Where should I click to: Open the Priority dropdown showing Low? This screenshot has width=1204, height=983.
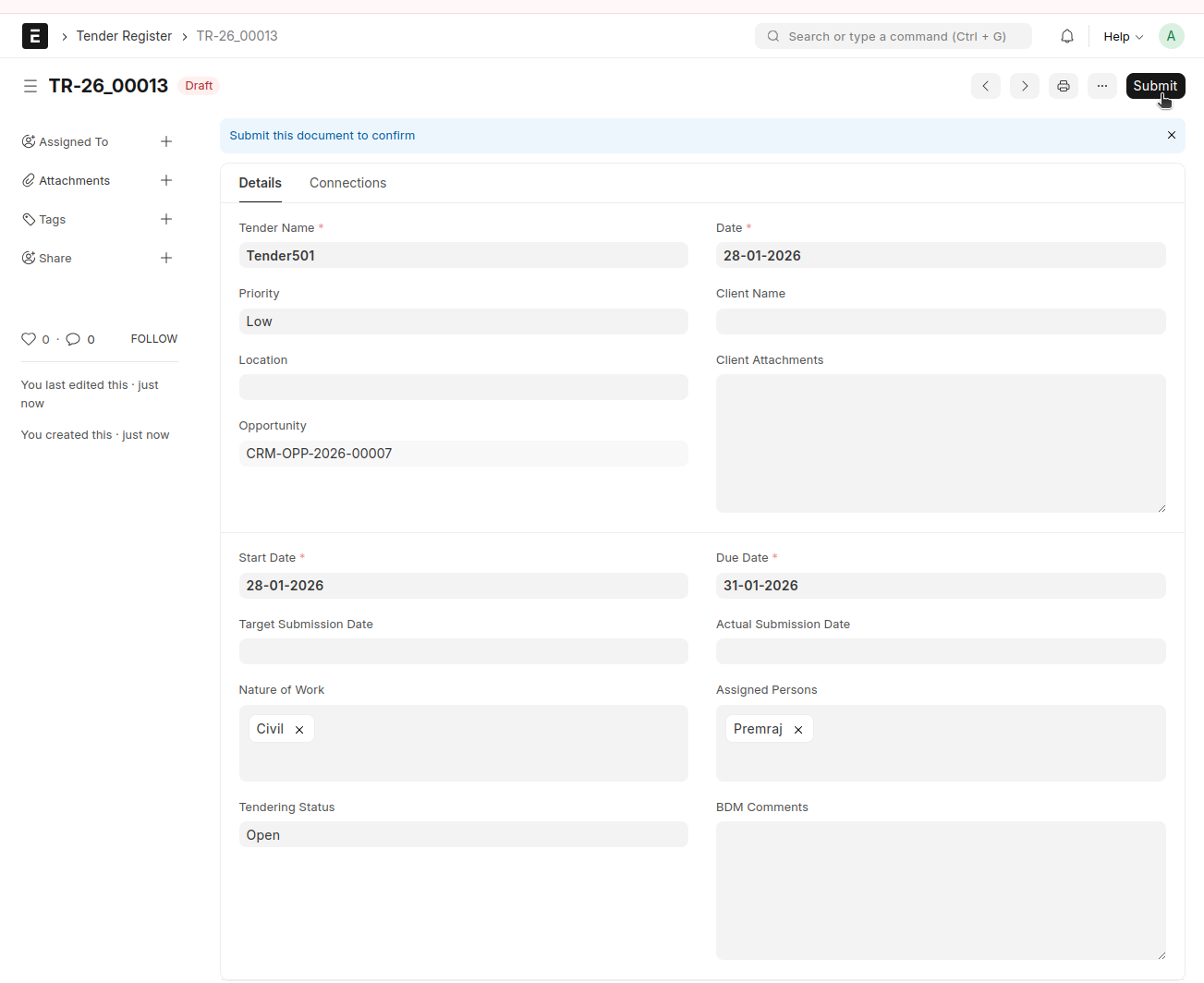tap(463, 322)
